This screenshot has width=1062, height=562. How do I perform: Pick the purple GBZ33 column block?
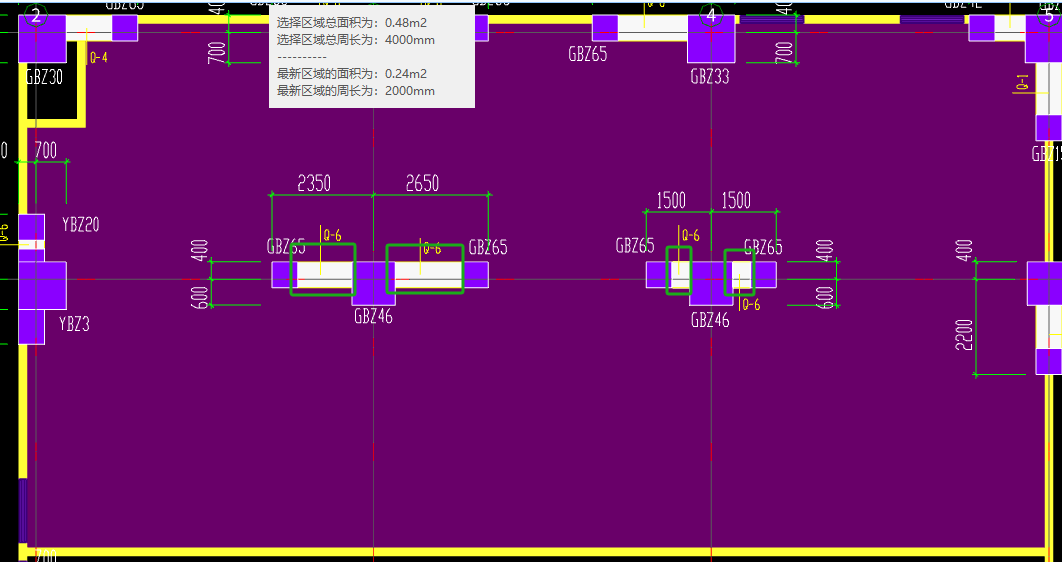click(x=711, y=39)
